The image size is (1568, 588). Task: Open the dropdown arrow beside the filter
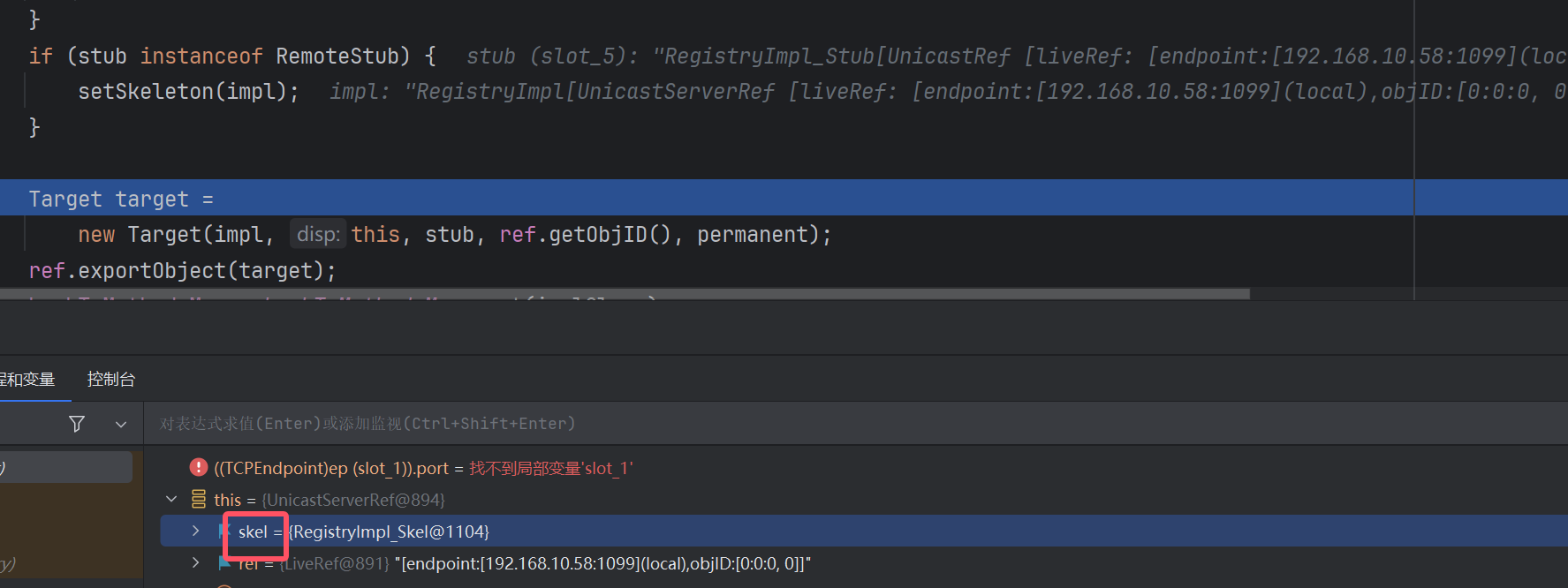tap(121, 425)
